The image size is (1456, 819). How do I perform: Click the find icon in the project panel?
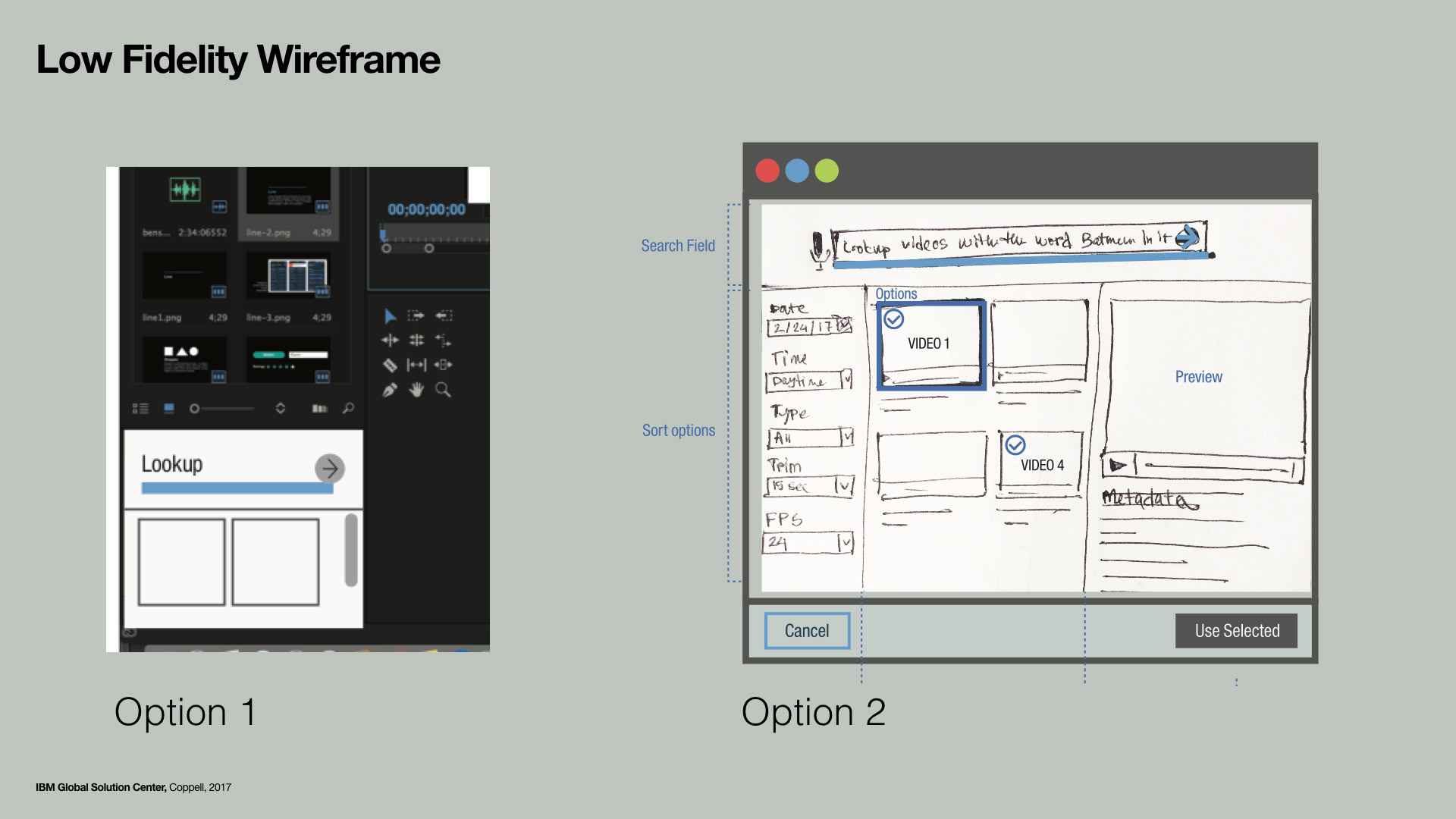348,408
